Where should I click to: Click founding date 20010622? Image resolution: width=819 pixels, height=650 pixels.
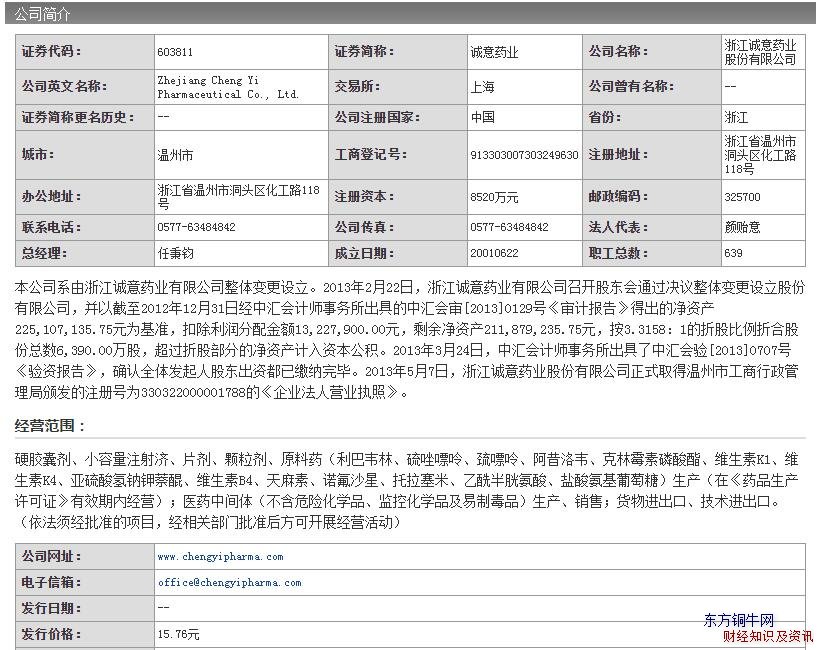(494, 253)
